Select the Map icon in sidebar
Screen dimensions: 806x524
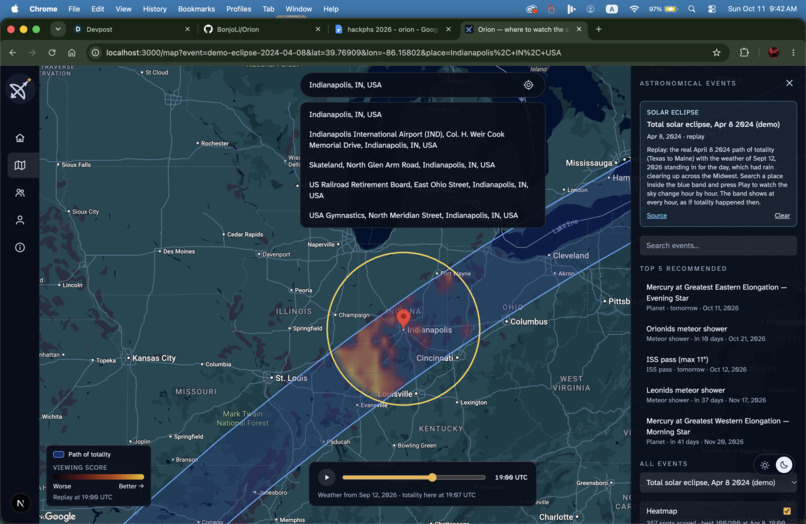20,165
